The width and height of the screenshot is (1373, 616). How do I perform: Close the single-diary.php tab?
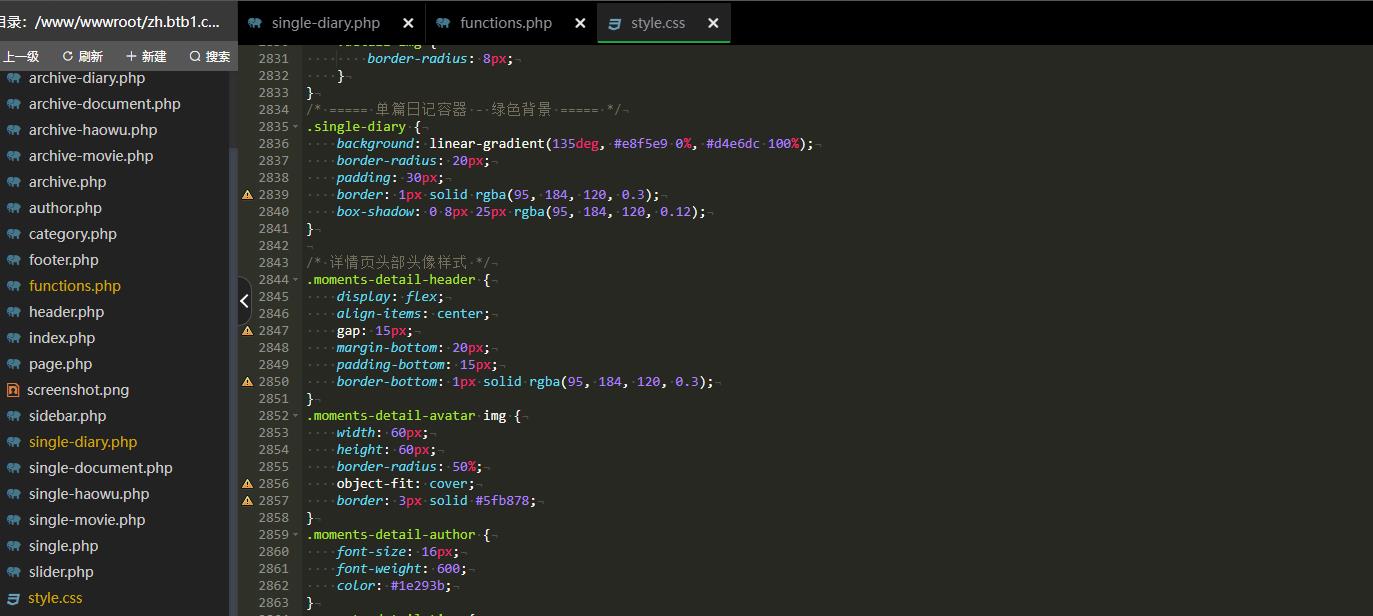point(408,23)
